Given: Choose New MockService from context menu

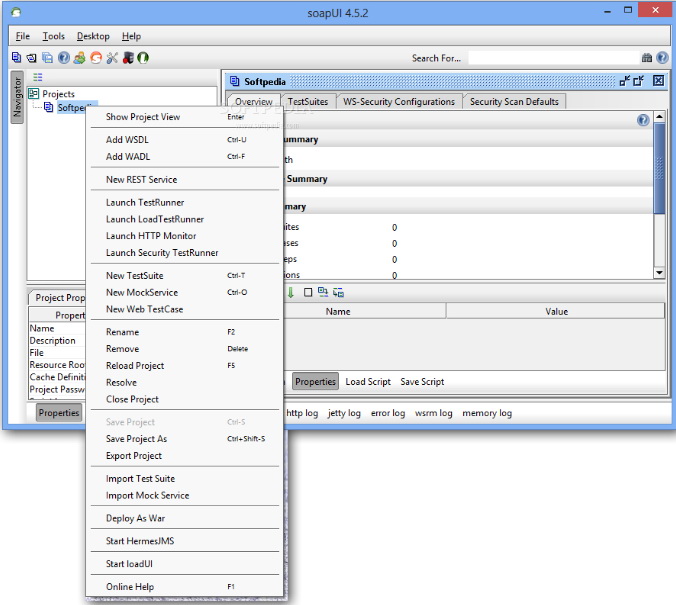Looking at the screenshot, I should [185, 292].
